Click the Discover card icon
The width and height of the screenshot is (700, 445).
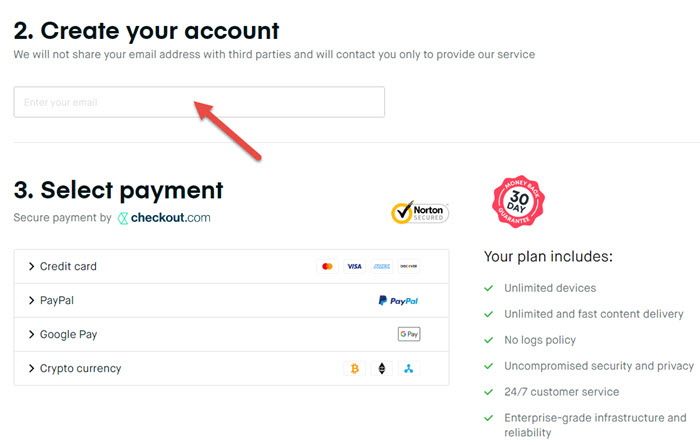click(408, 266)
